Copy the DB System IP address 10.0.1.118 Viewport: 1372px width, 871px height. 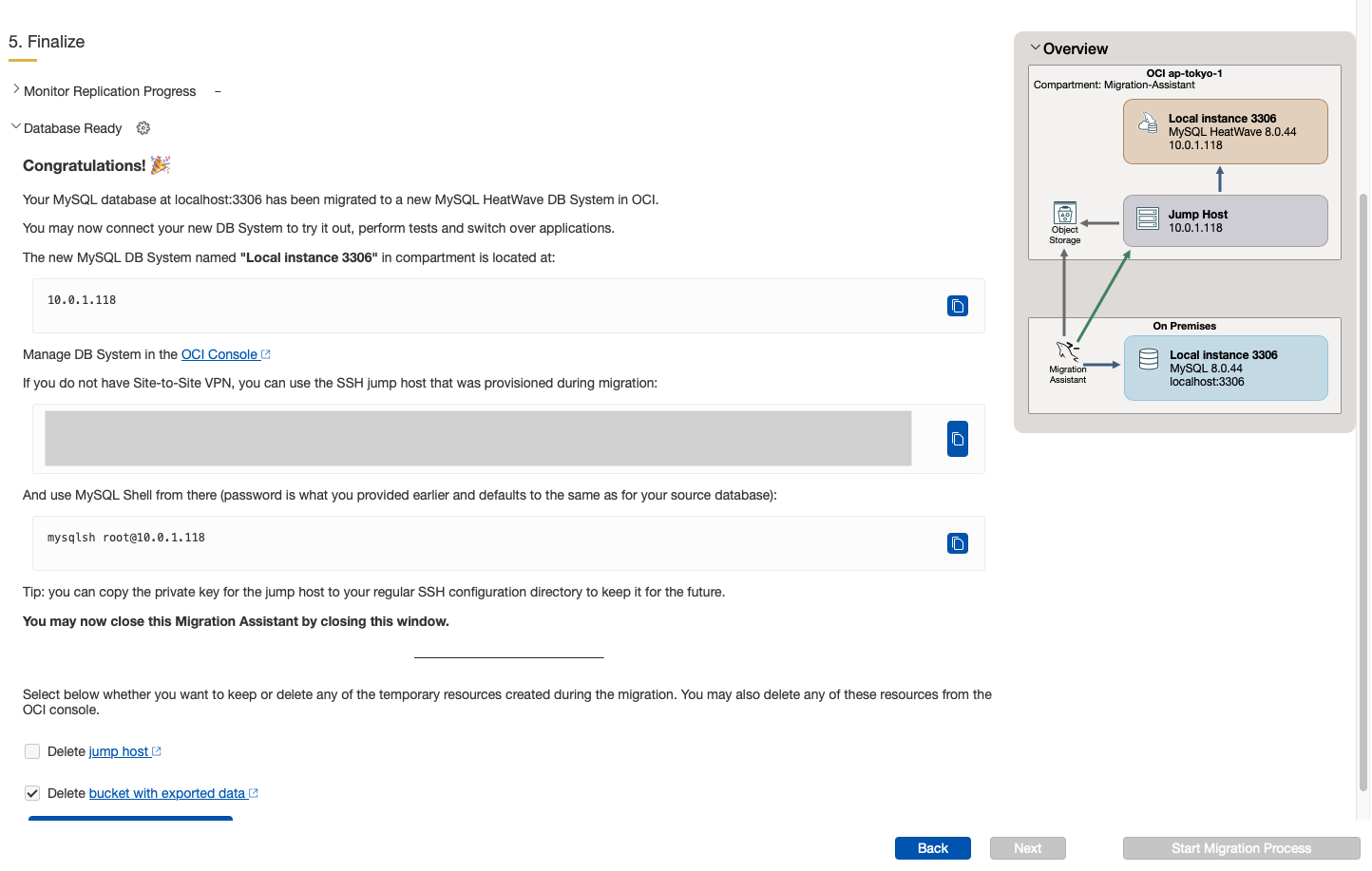957,306
